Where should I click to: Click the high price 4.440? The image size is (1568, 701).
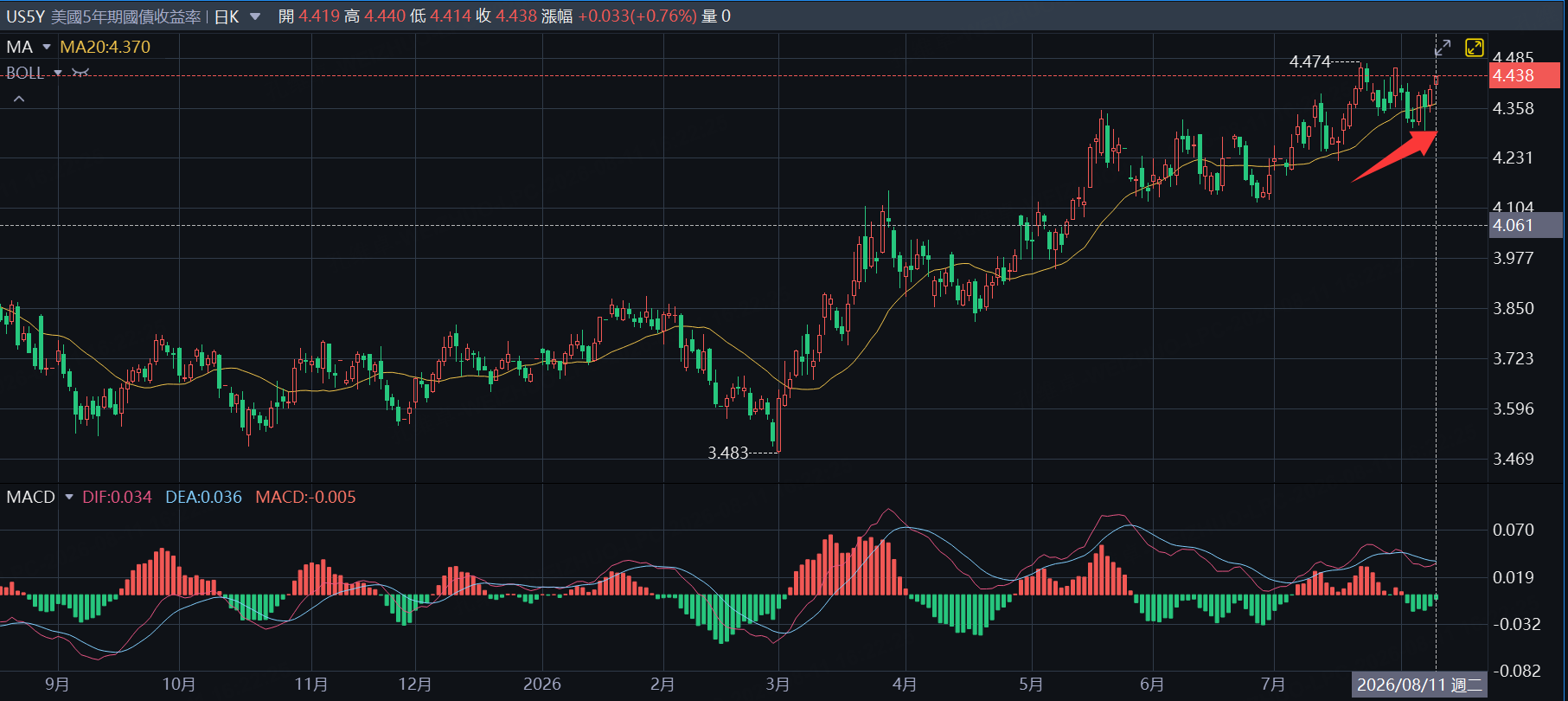[x=385, y=16]
